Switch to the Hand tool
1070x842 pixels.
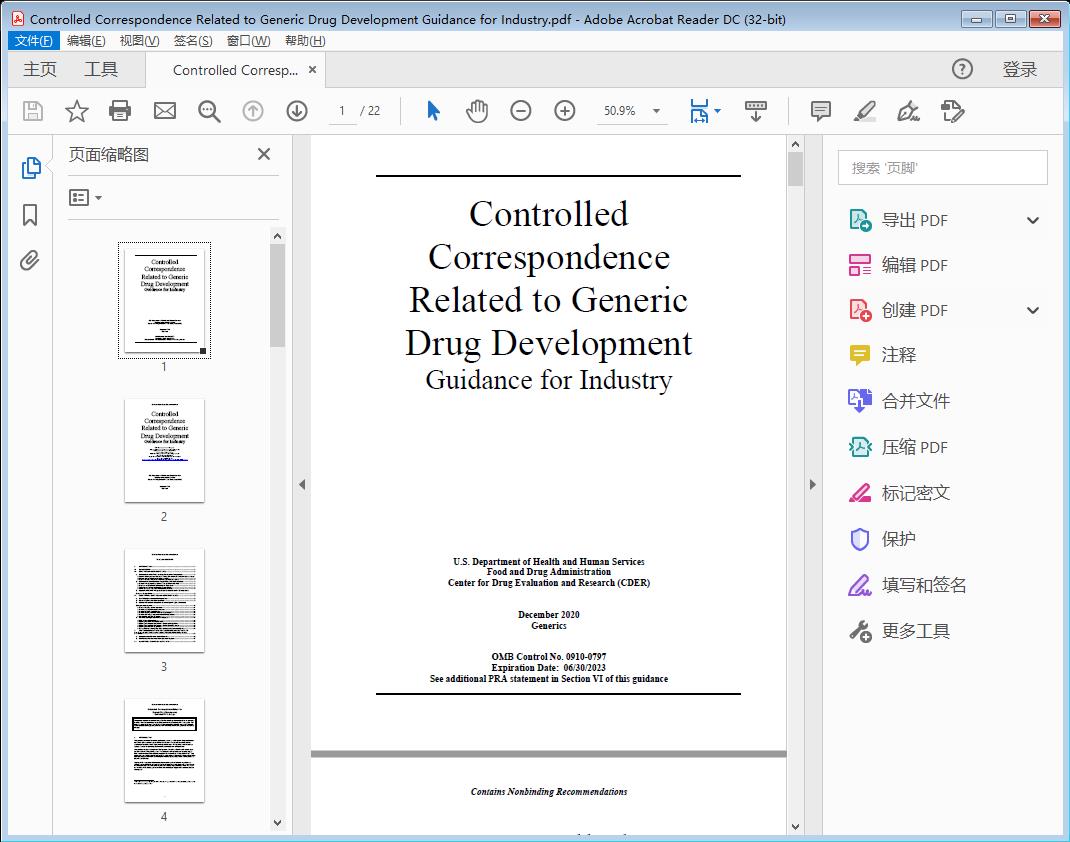(477, 111)
